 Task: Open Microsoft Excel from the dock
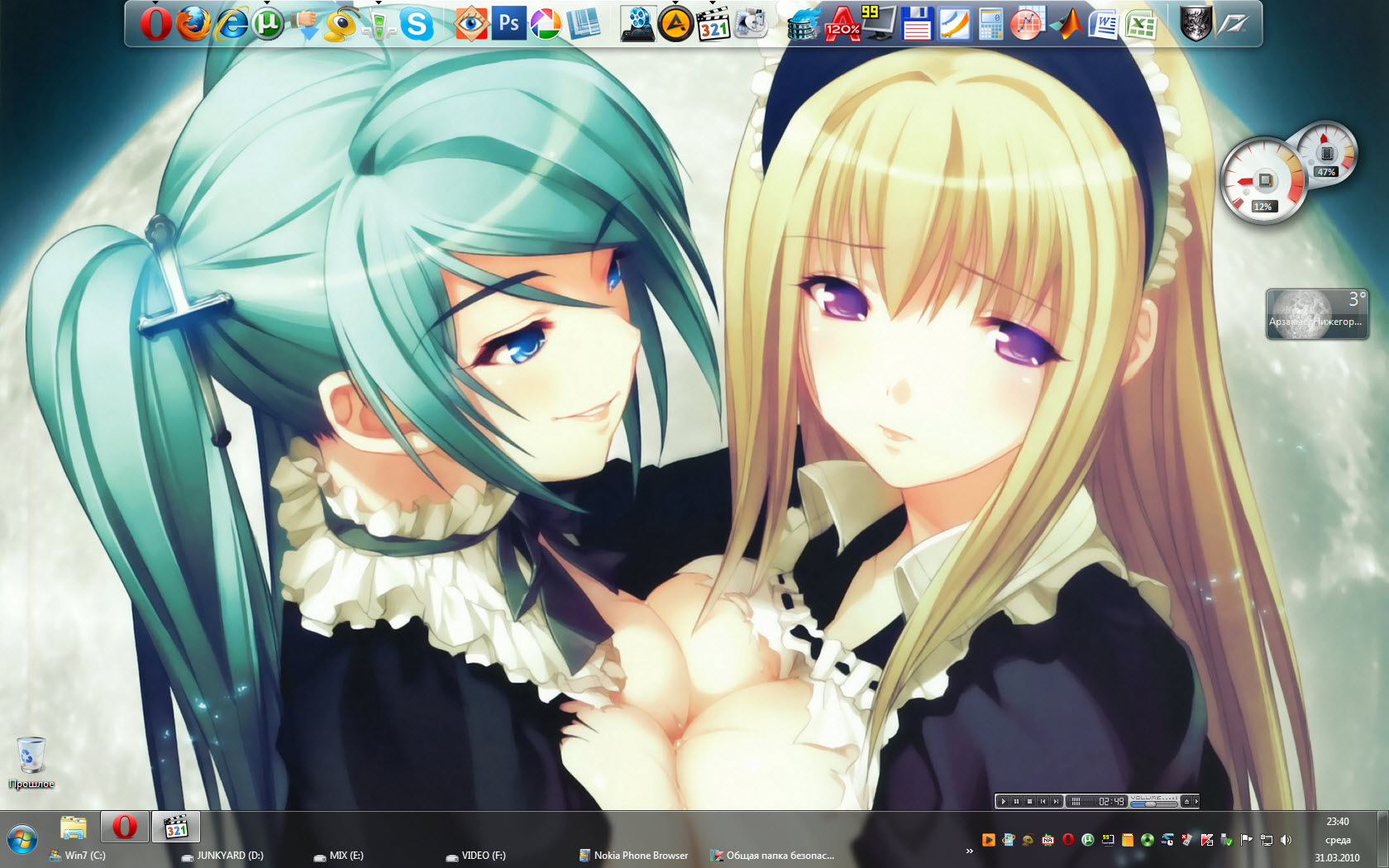pos(1141,23)
